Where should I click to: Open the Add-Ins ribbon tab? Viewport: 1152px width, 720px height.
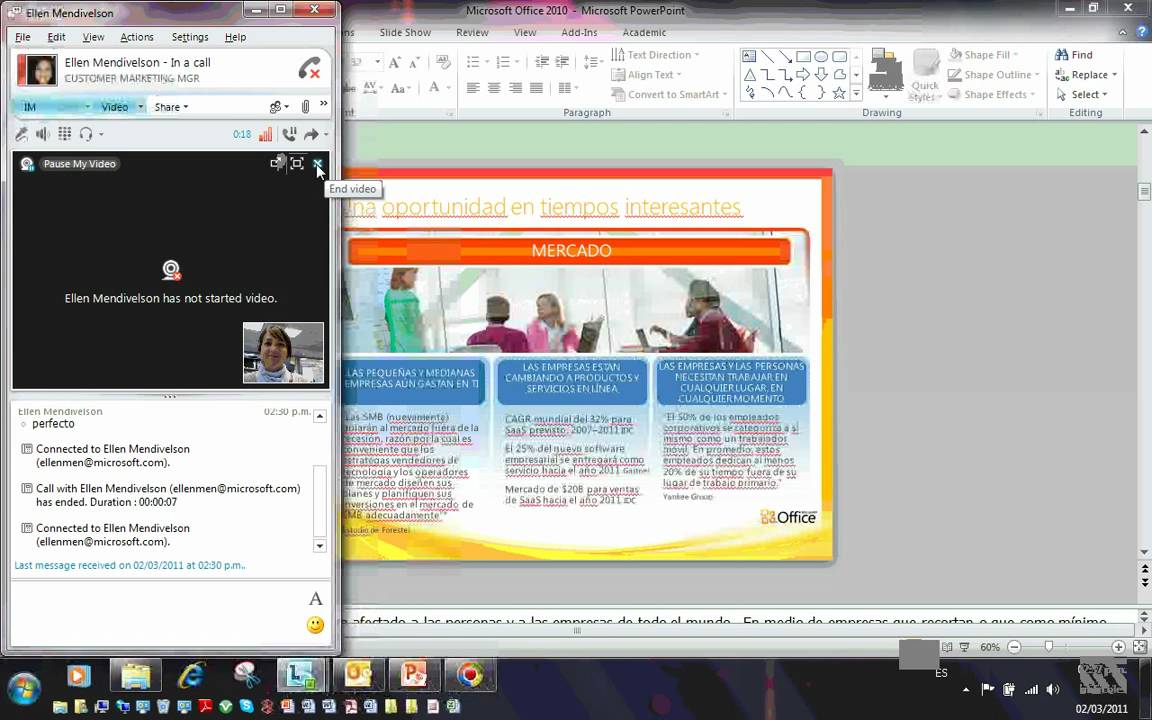pyautogui.click(x=579, y=32)
